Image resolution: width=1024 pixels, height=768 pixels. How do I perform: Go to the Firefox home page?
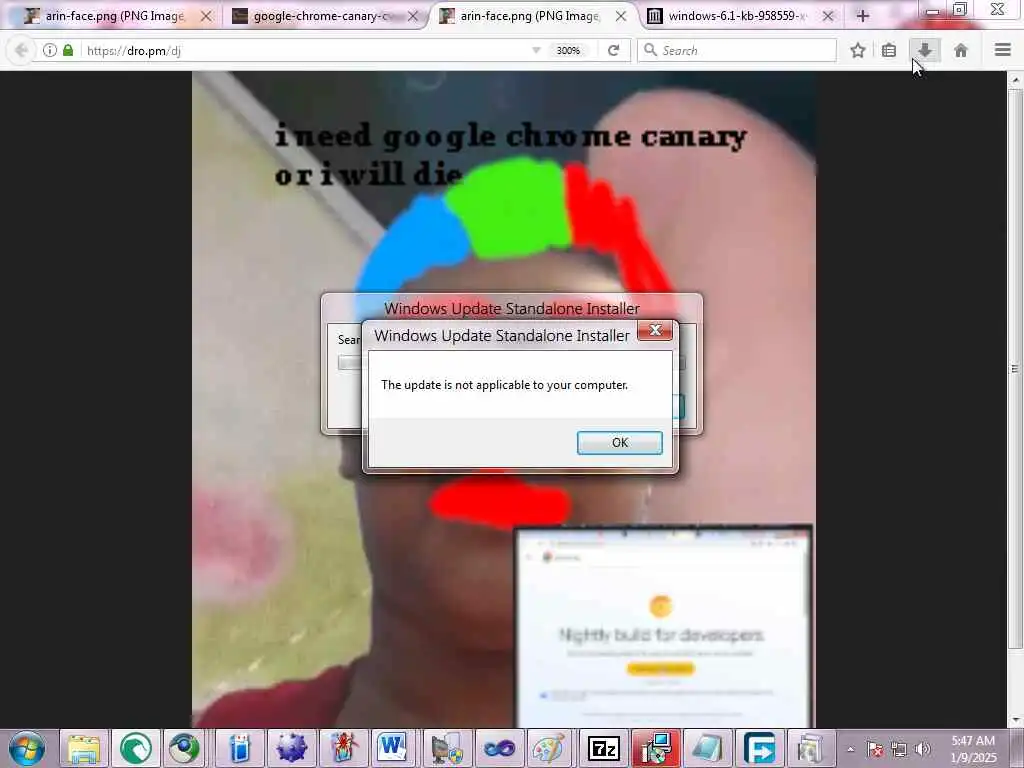961,50
